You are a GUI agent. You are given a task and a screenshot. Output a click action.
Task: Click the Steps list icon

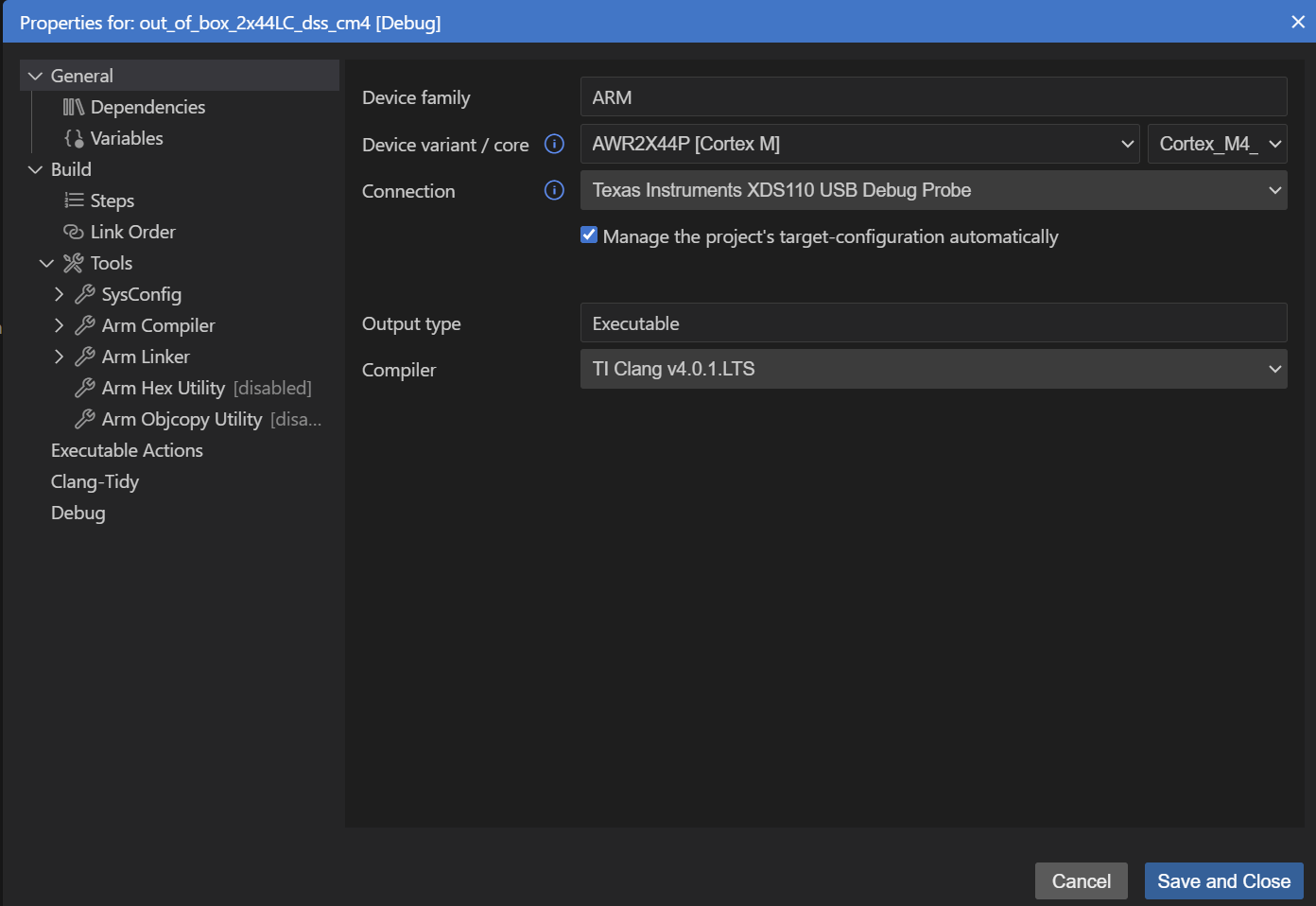click(x=74, y=200)
